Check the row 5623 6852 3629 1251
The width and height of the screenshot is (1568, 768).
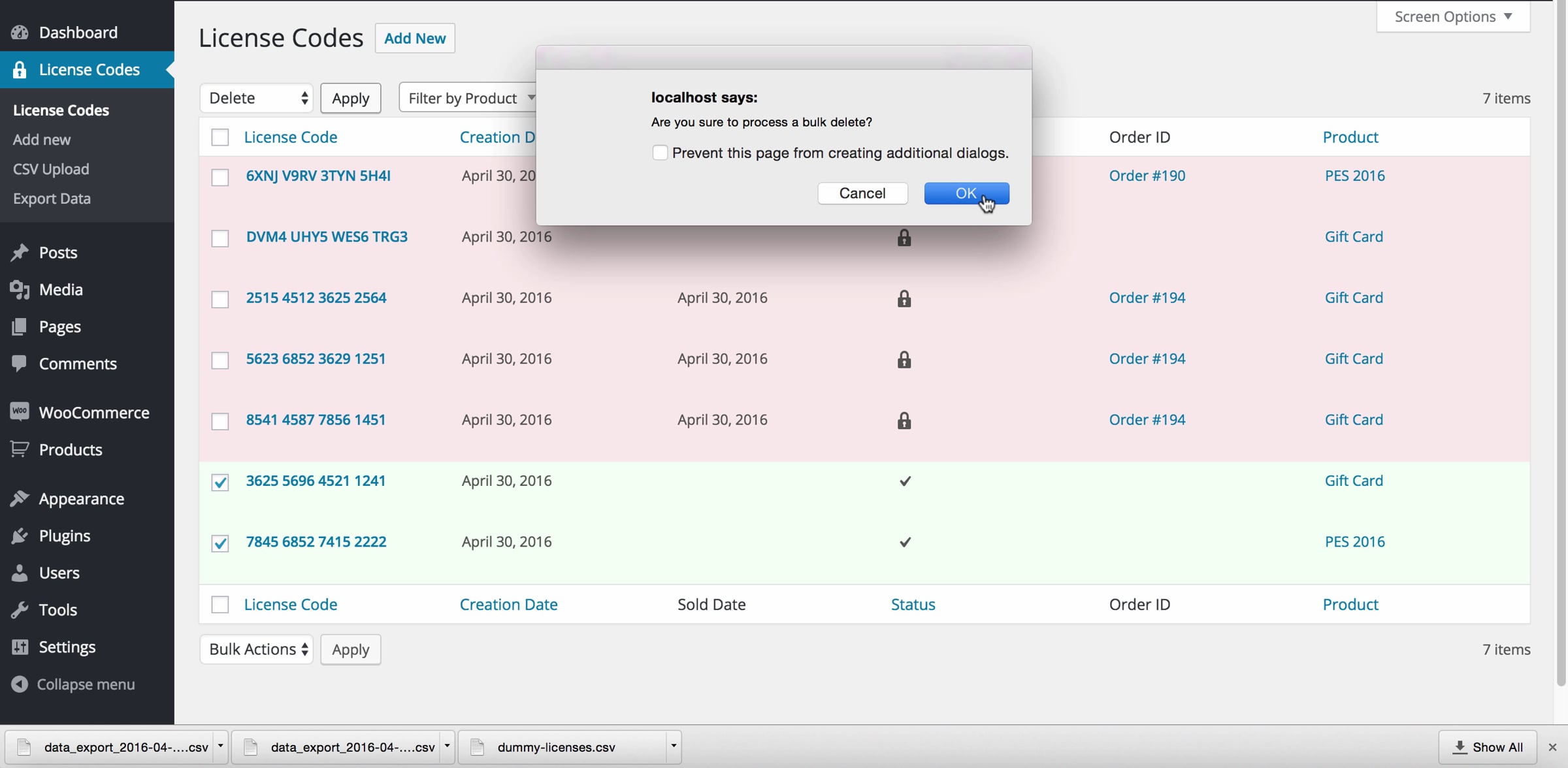click(x=220, y=360)
